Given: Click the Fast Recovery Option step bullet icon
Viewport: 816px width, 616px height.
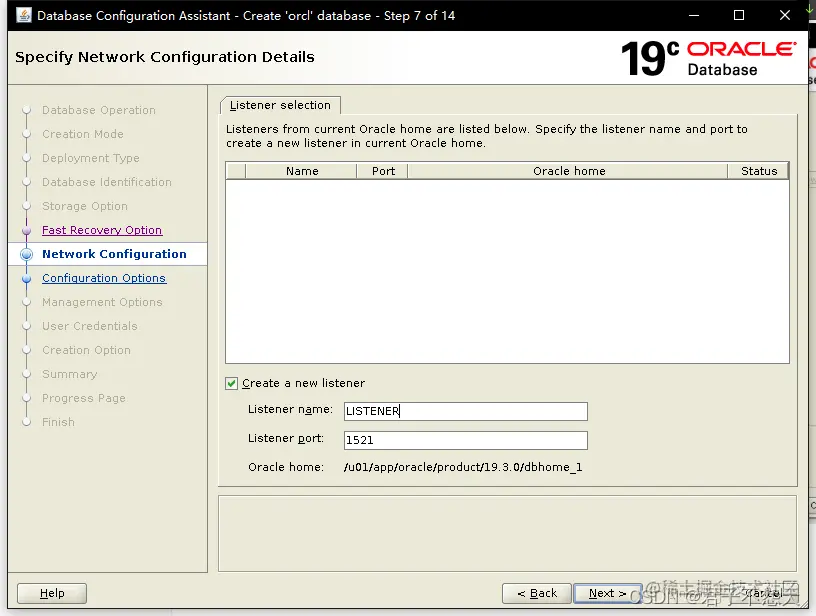Looking at the screenshot, I should click(27, 230).
